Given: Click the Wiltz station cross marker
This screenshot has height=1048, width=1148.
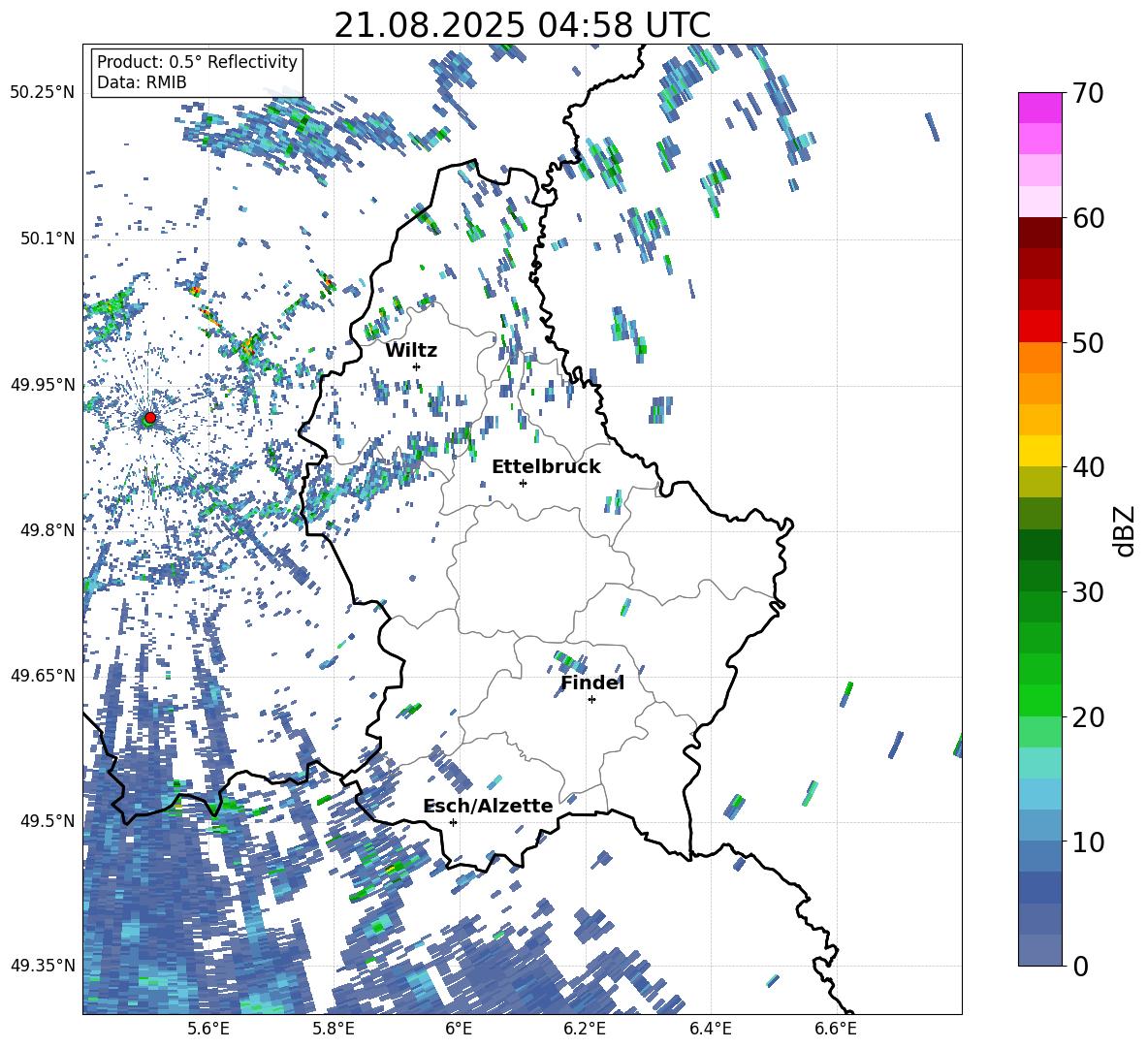Looking at the screenshot, I should [417, 366].
